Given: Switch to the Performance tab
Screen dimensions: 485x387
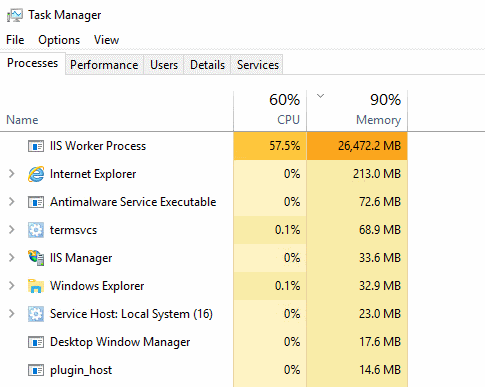Looking at the screenshot, I should pyautogui.click(x=104, y=65).
